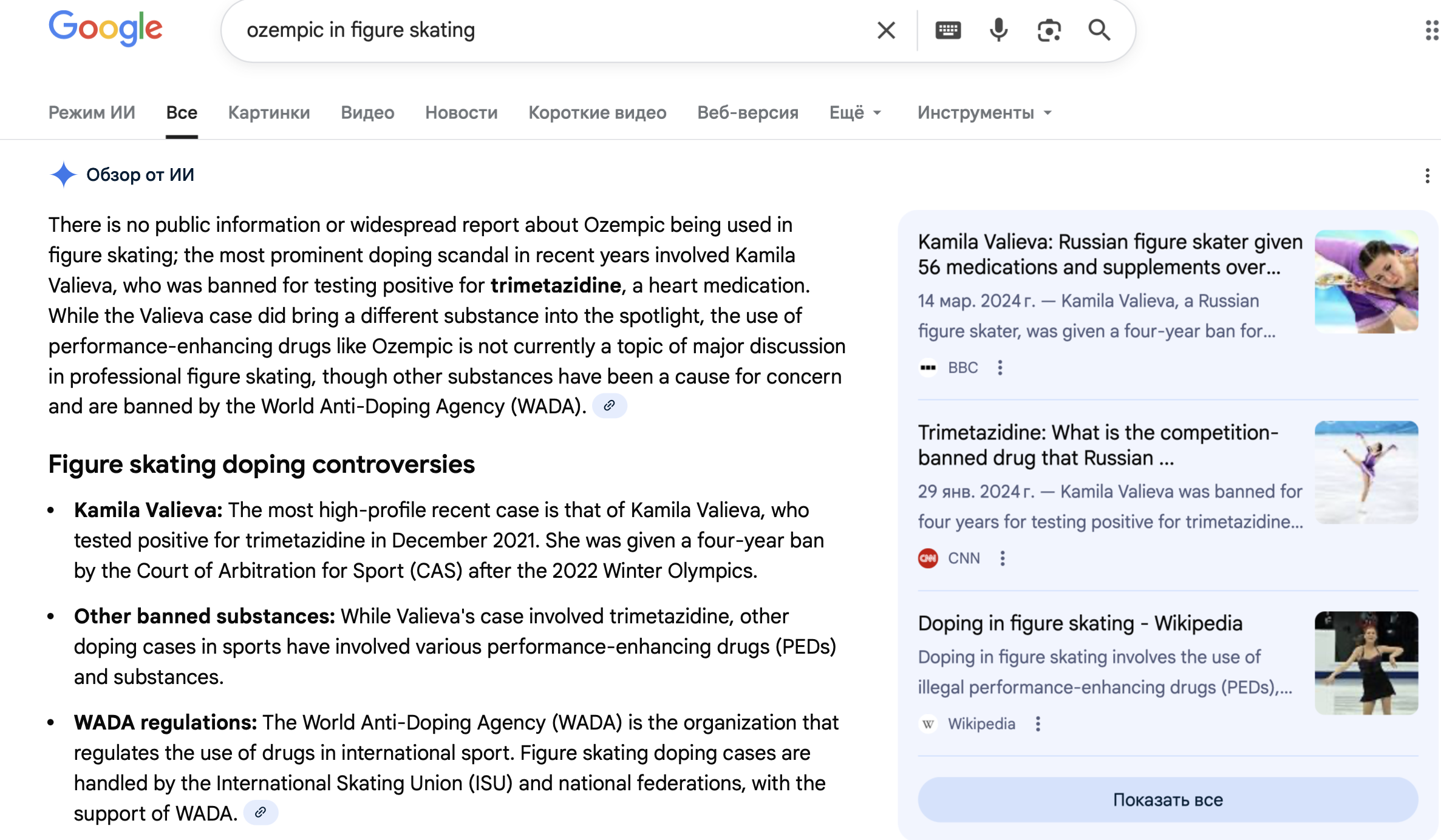Viewport: 1441px width, 840px height.
Task: Start voice search with microphone icon
Action: point(998,30)
